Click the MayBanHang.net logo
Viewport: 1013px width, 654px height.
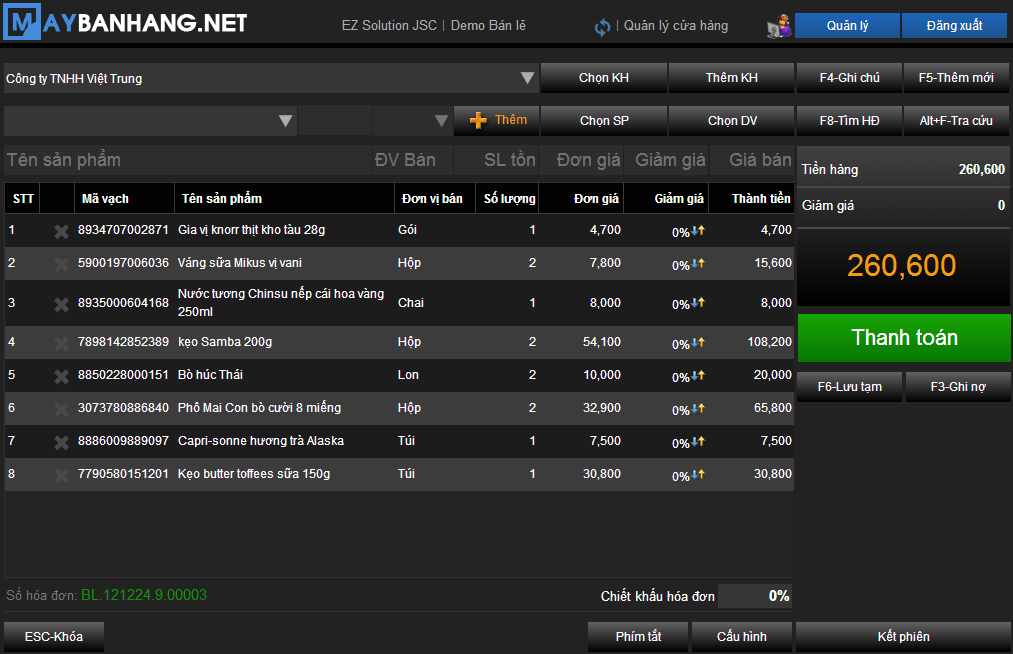[x=125, y=24]
